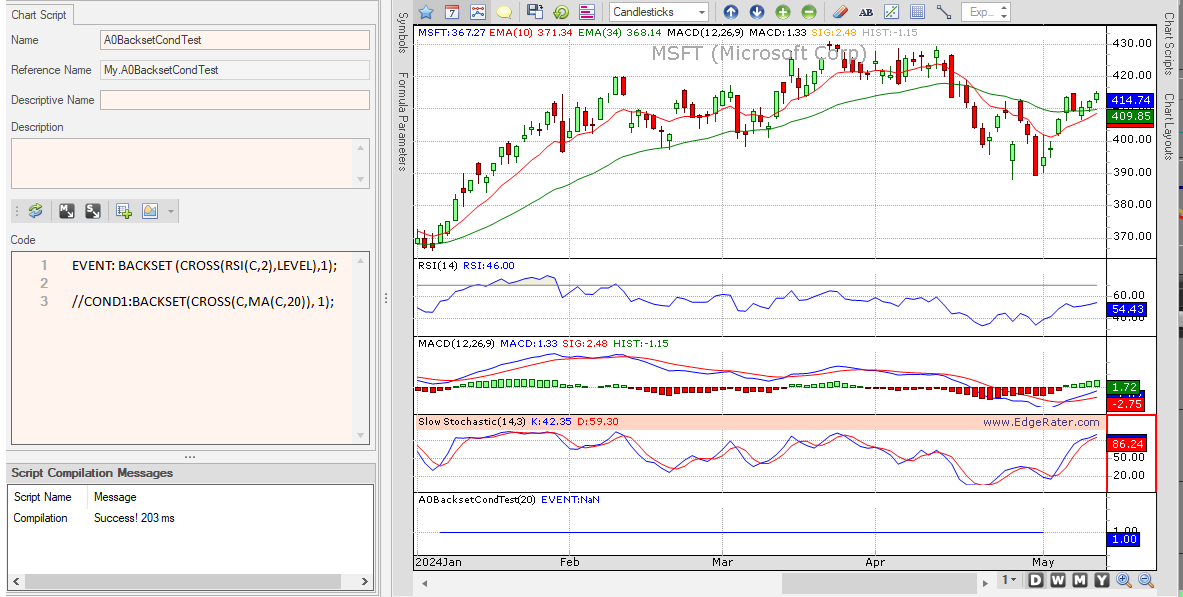Click the 409.85 green price label
1183x597 pixels.
[x=1129, y=115]
